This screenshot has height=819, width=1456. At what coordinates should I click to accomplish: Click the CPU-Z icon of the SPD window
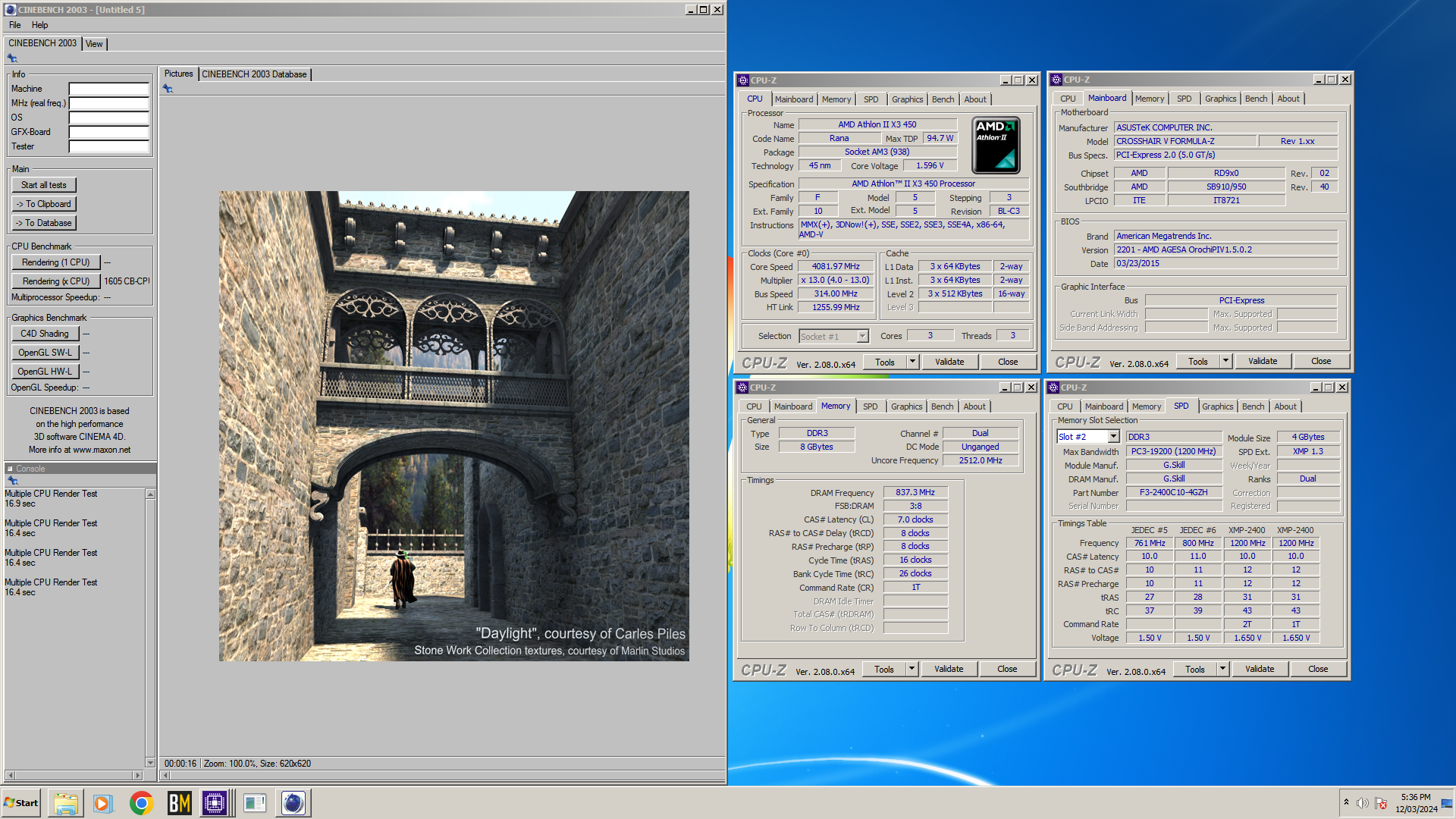[x=1053, y=388]
